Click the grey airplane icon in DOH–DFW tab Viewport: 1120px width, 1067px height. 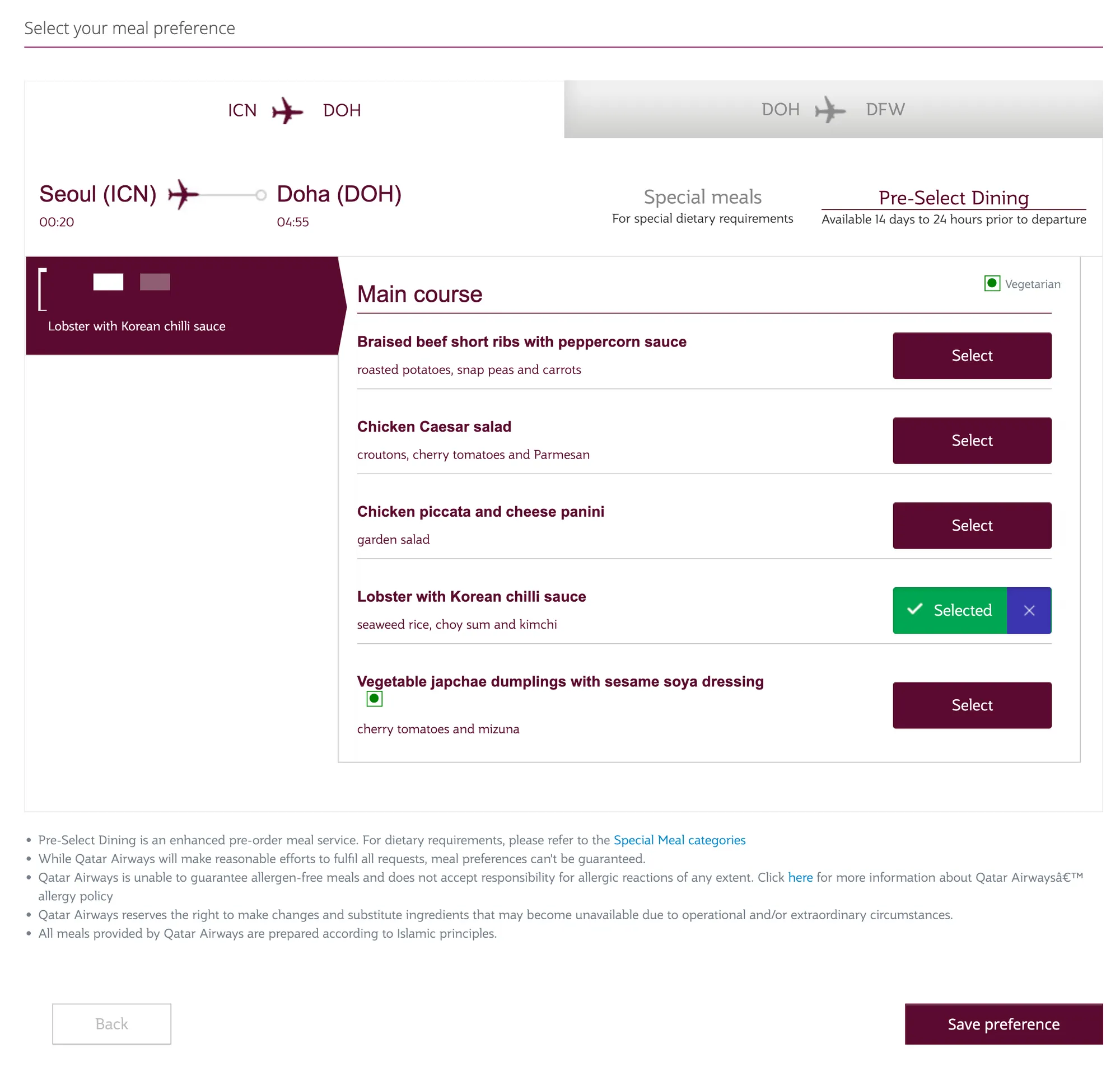[831, 110]
